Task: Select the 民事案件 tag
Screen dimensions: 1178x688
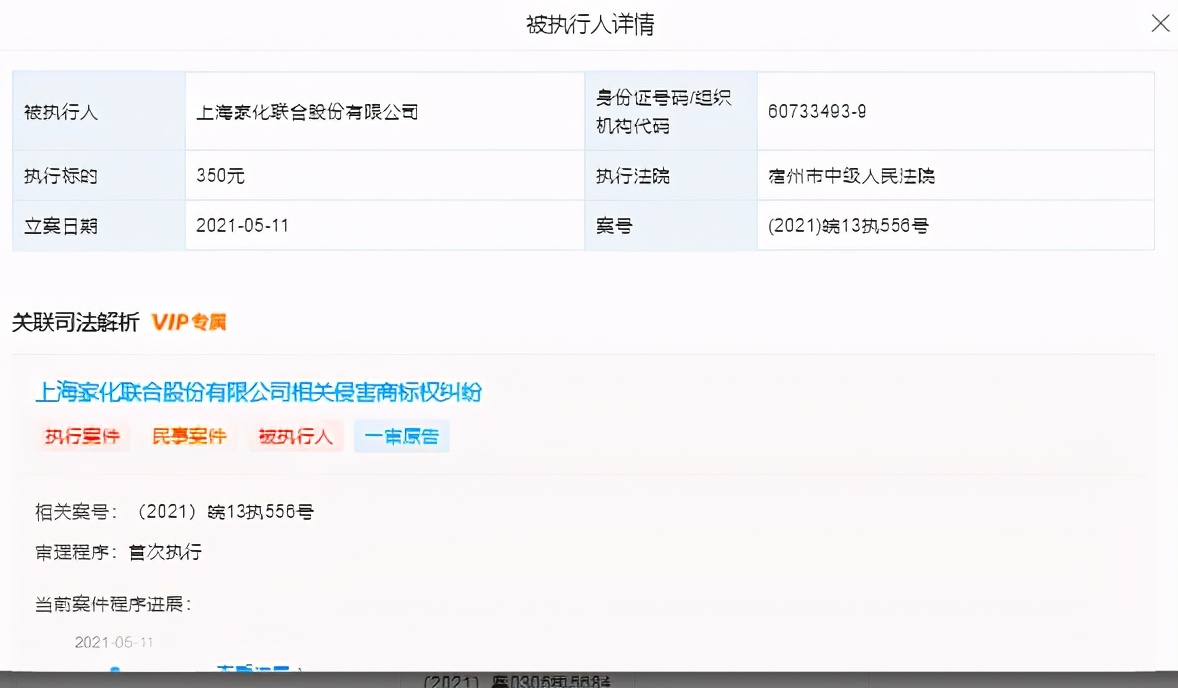Action: pos(189,436)
